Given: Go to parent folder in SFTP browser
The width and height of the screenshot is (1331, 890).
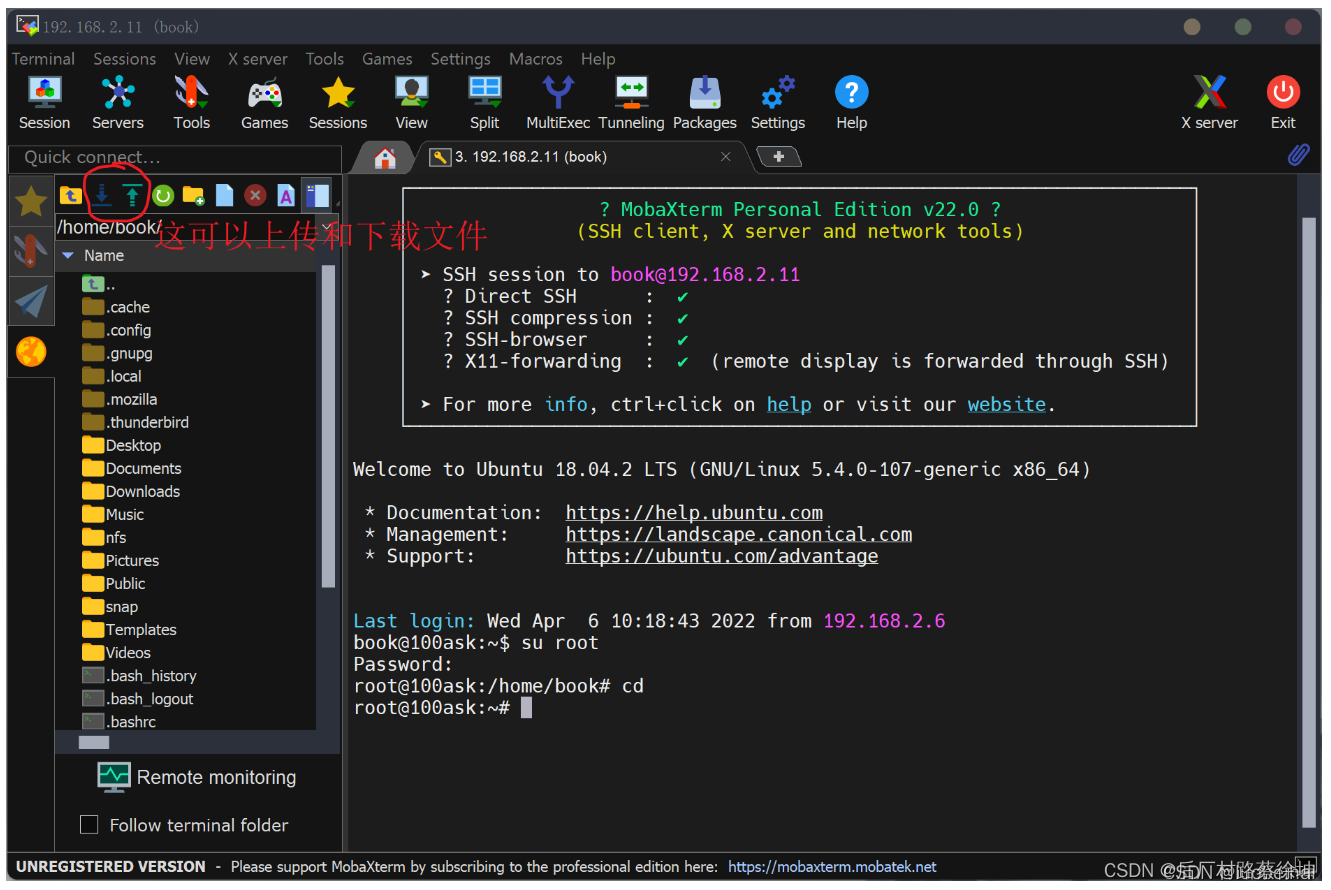Looking at the screenshot, I should (70, 195).
